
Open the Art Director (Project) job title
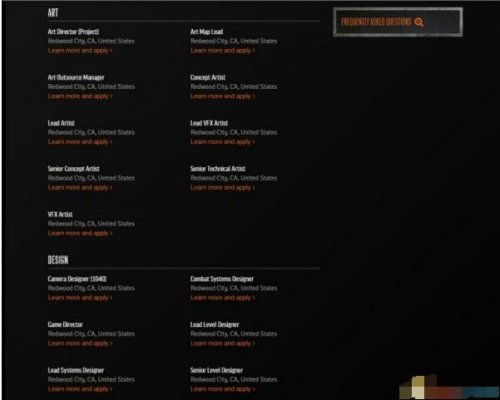[73, 32]
